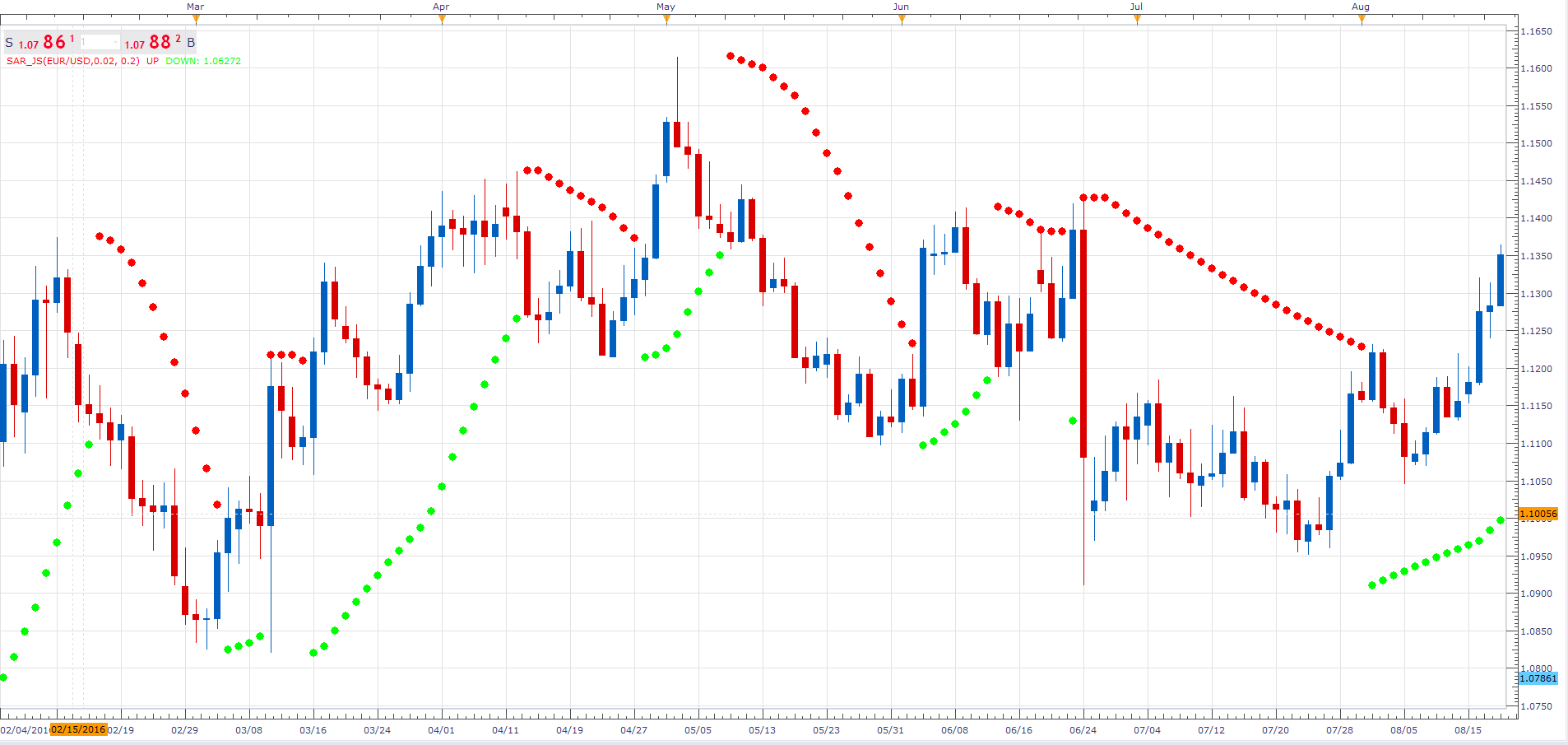Click the 1.1300 price axis label
This screenshot has width=1568, height=745.
(x=1536, y=294)
